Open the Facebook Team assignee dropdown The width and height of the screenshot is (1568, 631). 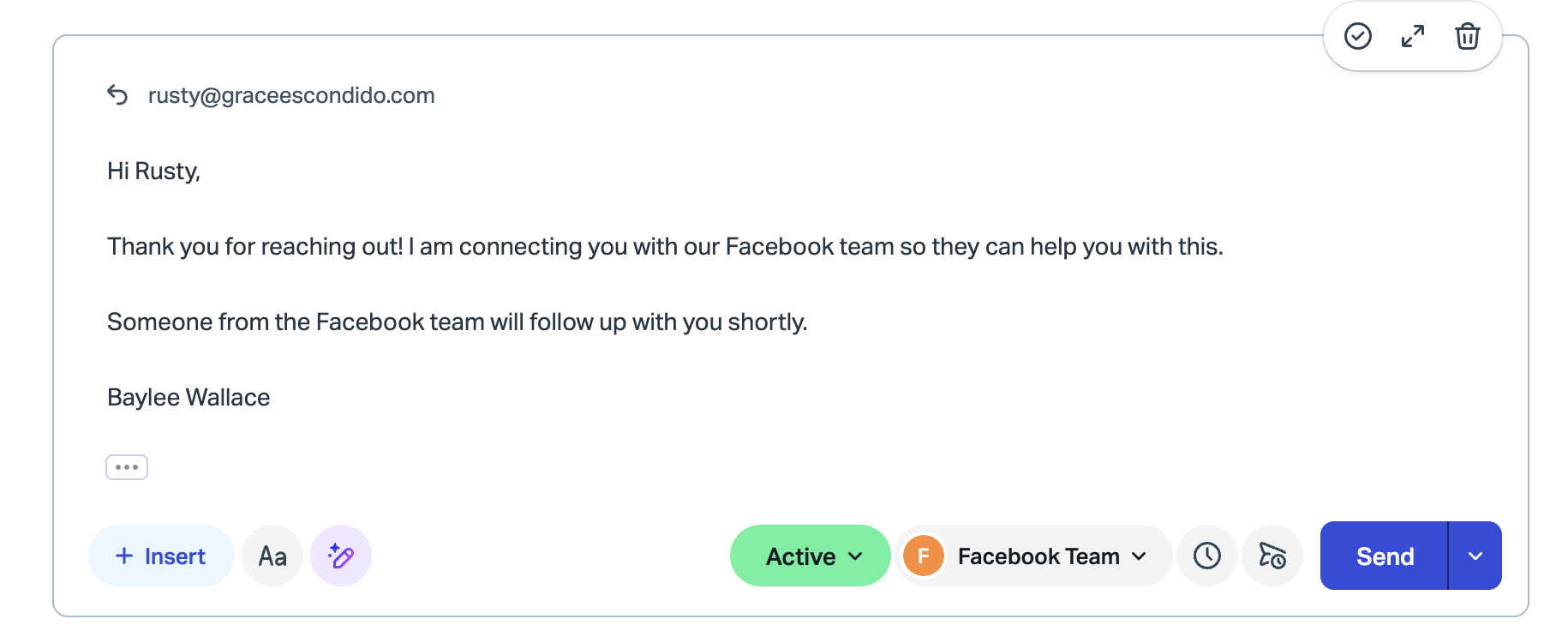[x=1034, y=556]
